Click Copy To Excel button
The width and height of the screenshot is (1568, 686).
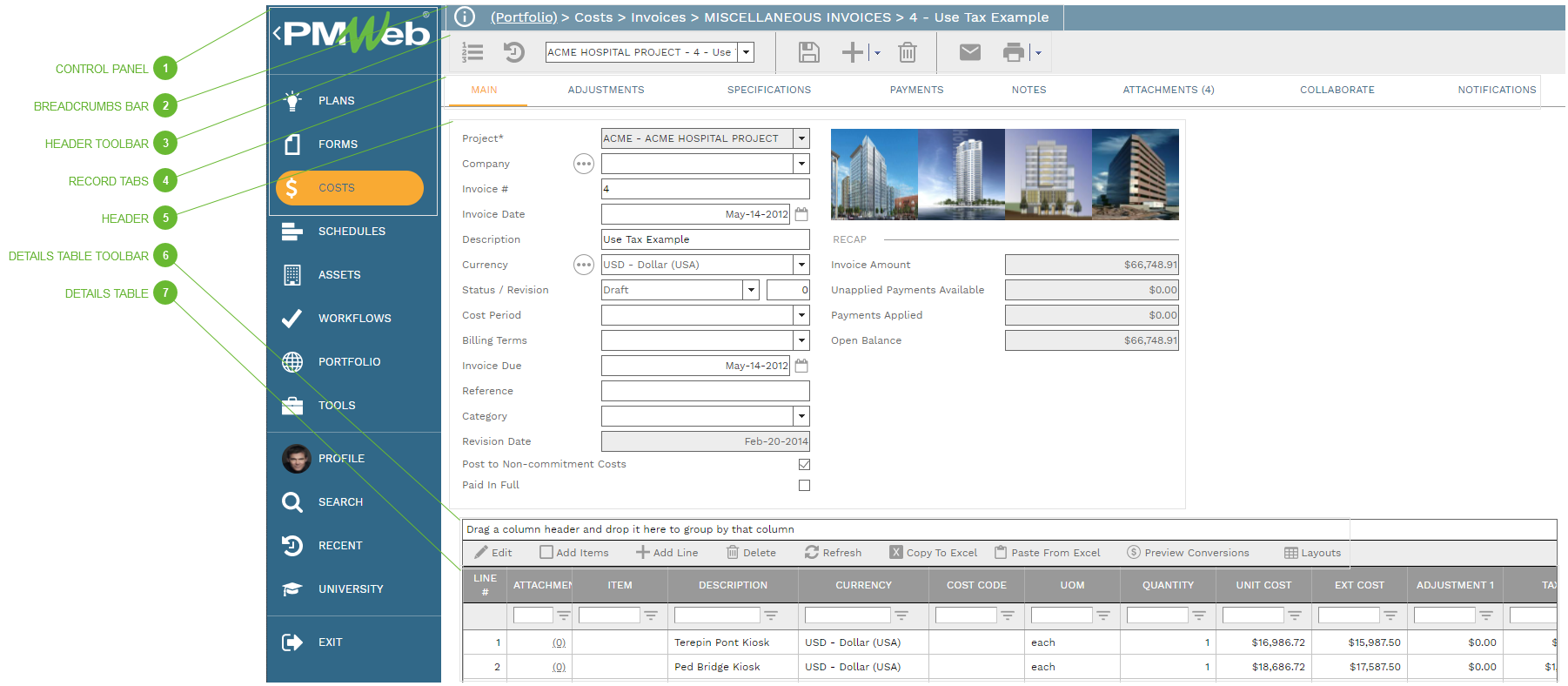[934, 553]
